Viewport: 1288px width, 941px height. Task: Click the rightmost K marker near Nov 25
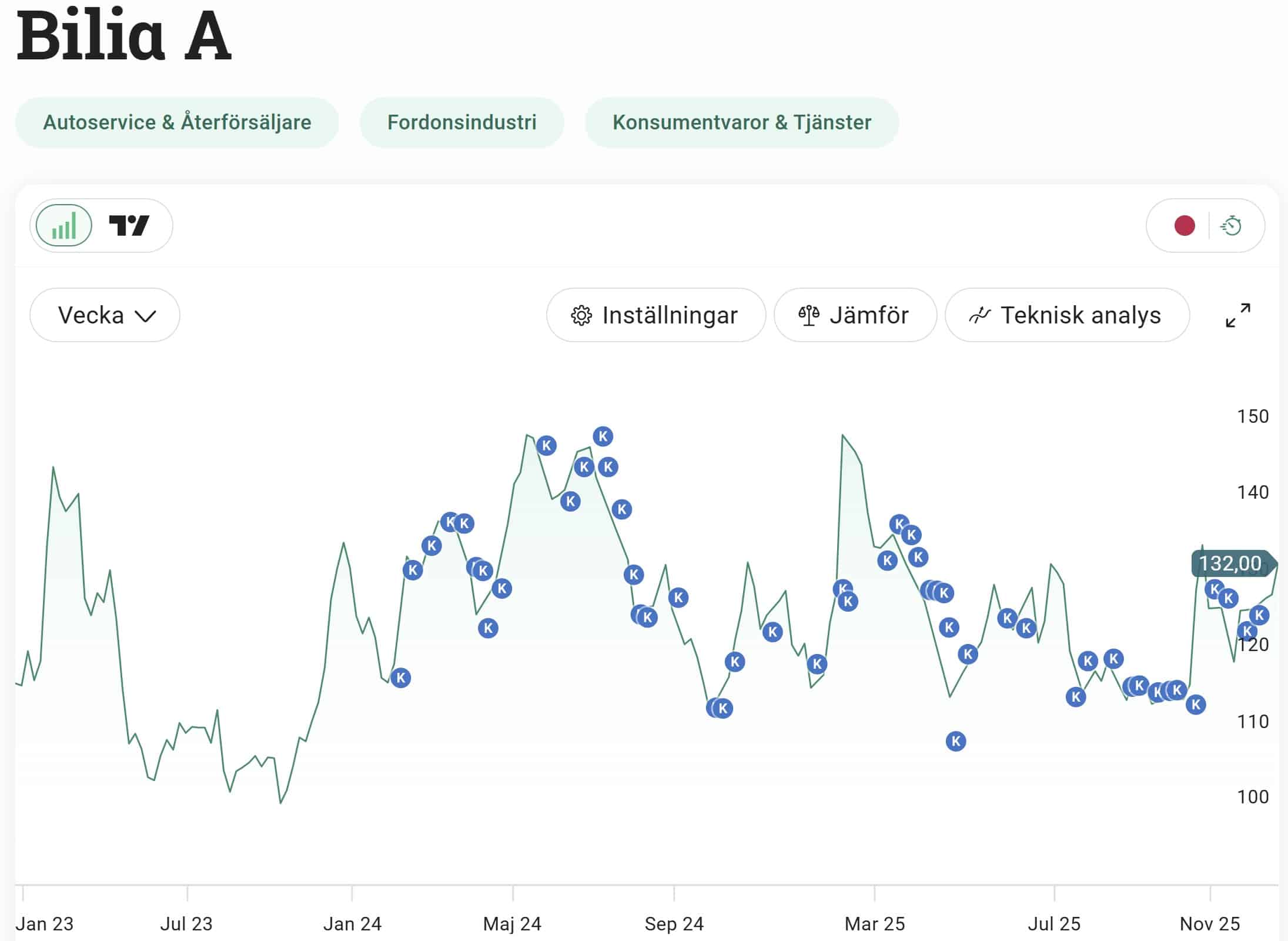pos(1259,615)
